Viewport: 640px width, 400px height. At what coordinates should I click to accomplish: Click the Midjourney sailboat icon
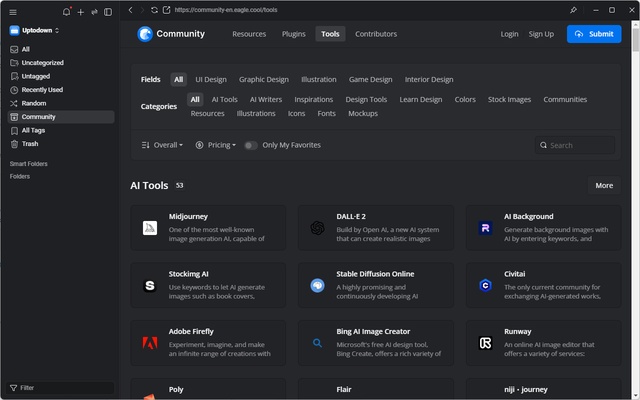150,228
